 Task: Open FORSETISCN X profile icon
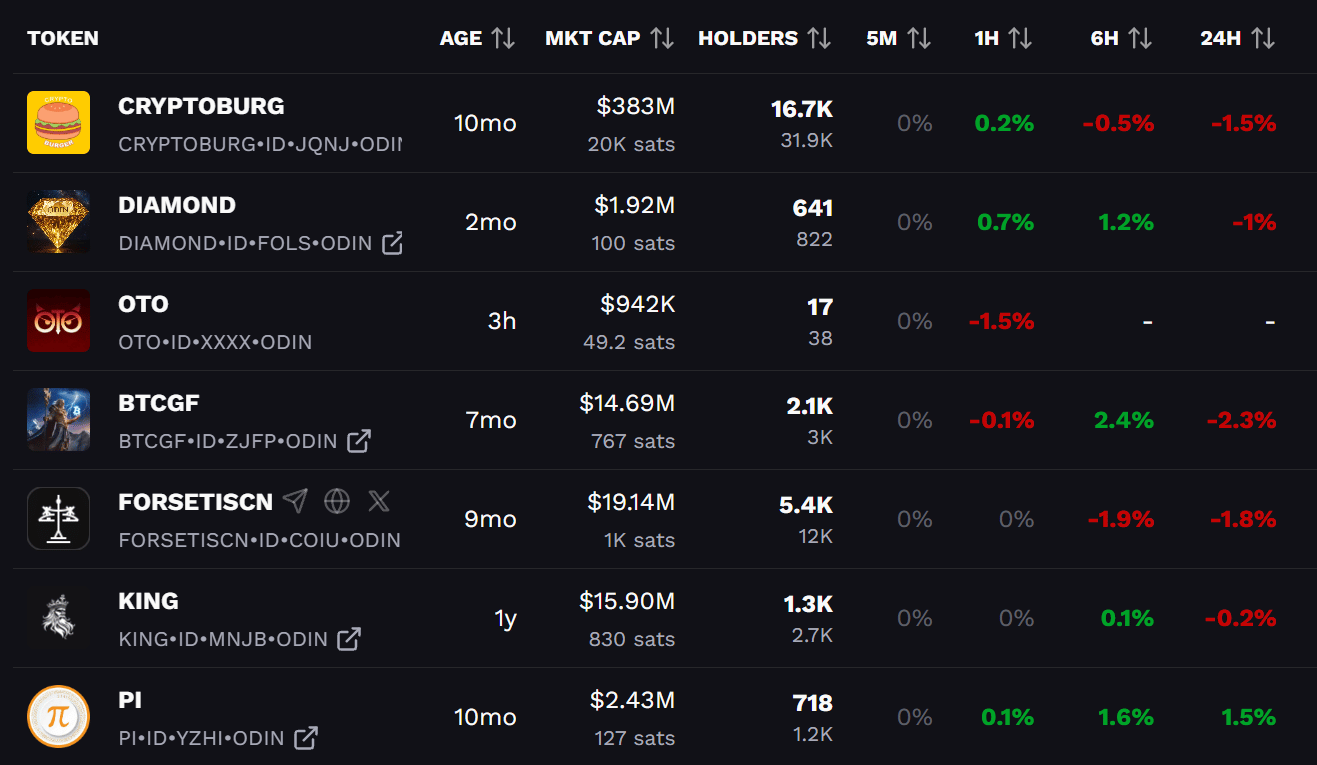pos(379,501)
